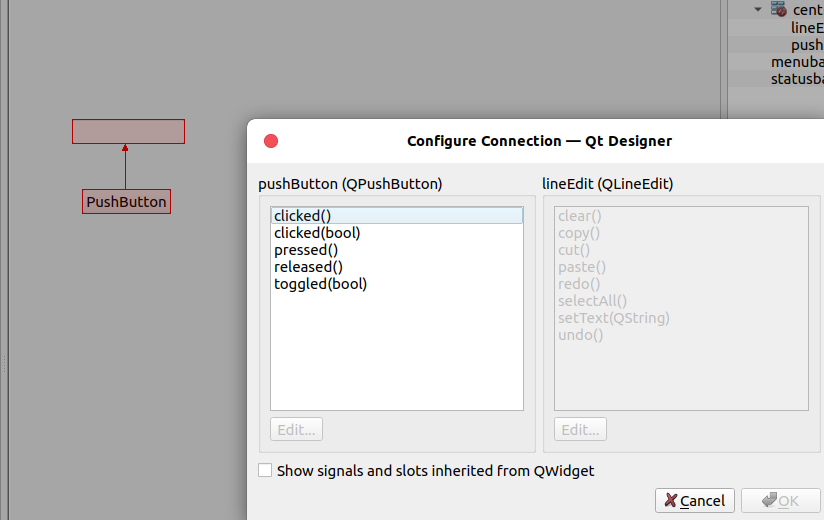
Task: Pick the toggled(bool) signal
Action: pyautogui.click(x=320, y=284)
